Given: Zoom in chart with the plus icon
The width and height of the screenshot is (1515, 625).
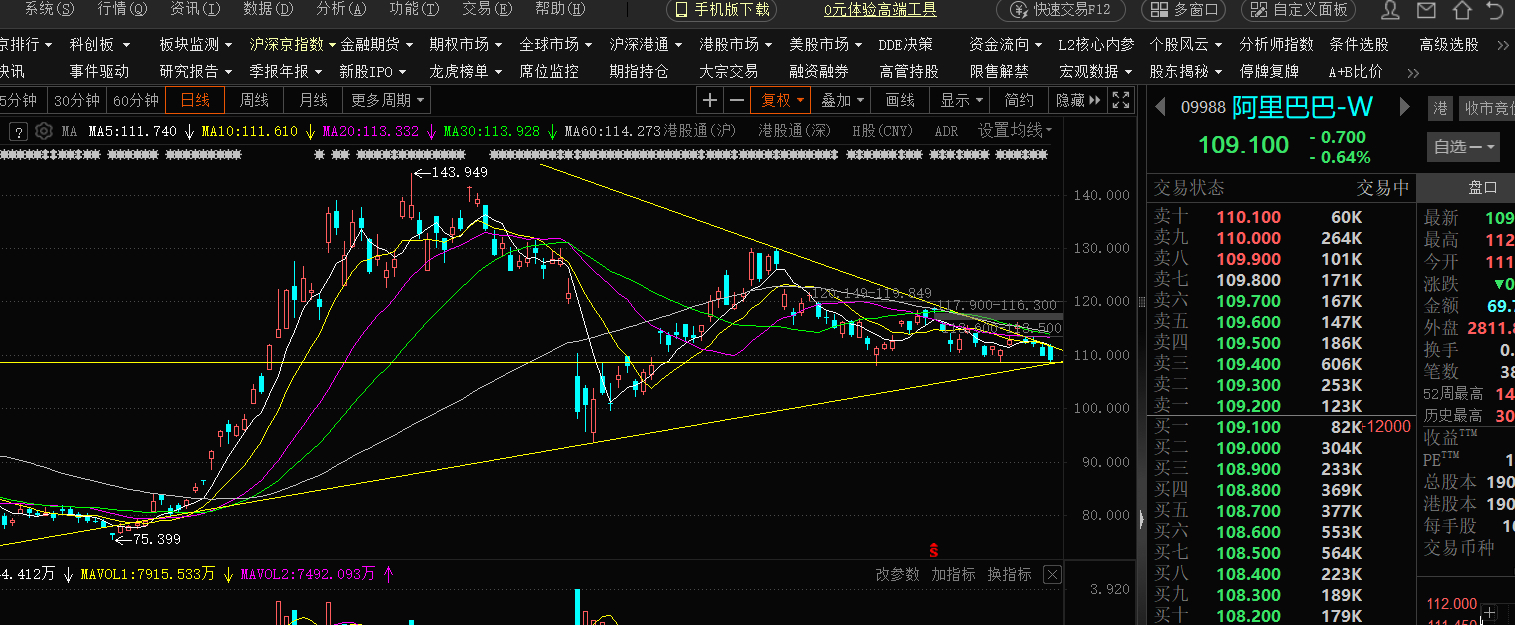Looking at the screenshot, I should pos(709,100).
